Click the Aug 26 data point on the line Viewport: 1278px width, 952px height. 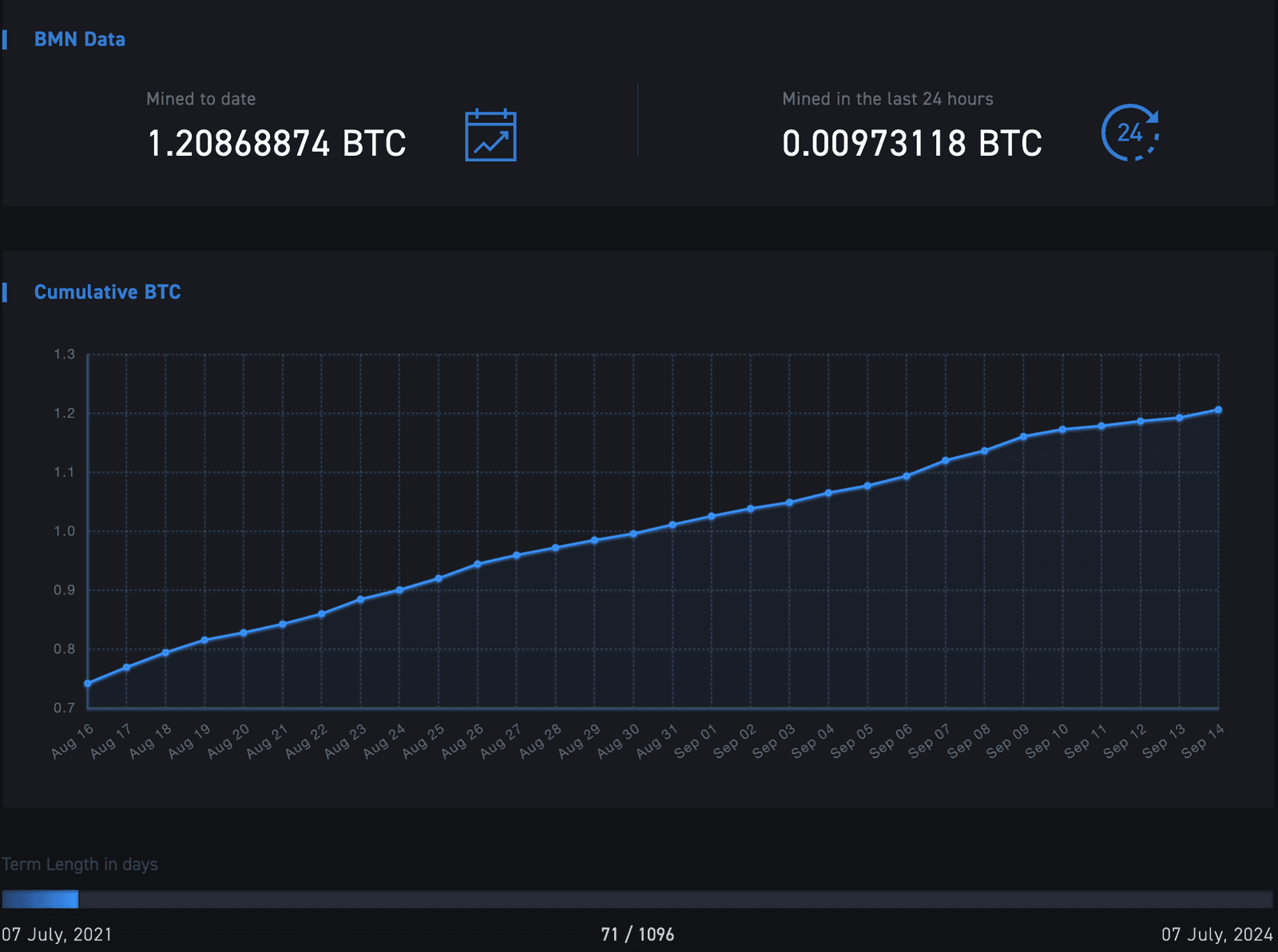pos(478,564)
